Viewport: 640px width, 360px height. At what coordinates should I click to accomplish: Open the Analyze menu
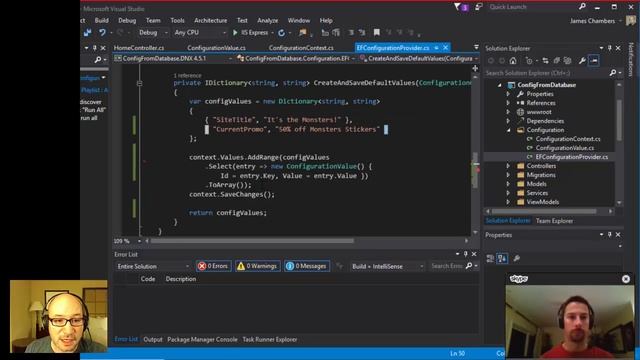tap(268, 20)
